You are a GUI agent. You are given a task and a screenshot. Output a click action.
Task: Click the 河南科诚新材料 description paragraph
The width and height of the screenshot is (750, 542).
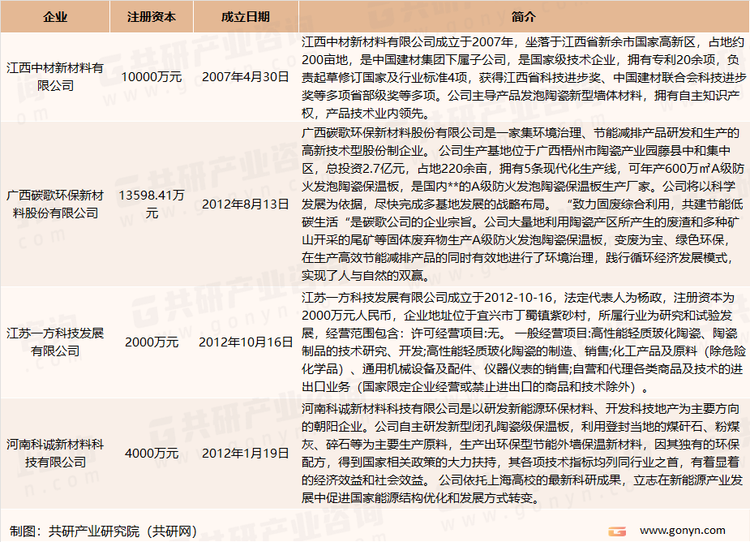point(524,453)
